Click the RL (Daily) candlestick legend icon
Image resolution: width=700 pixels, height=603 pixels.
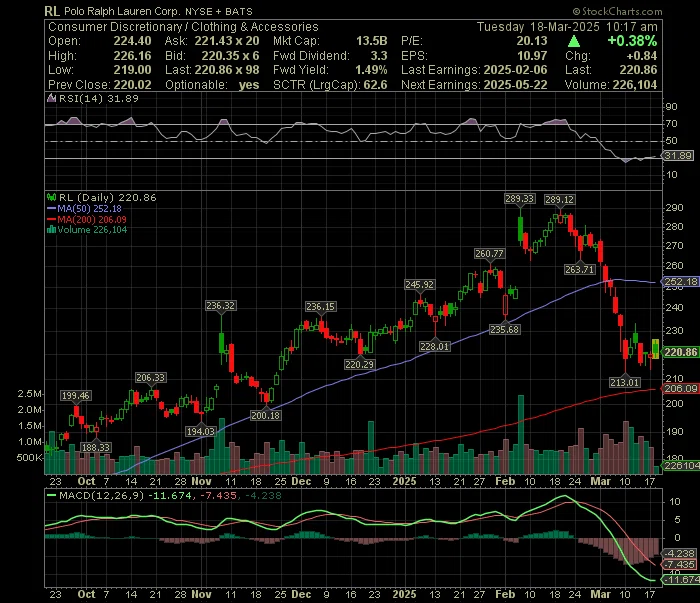click(51, 198)
